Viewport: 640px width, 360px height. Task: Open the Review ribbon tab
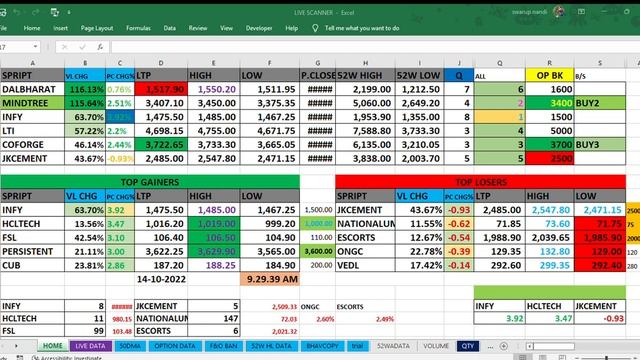pyautogui.click(x=198, y=28)
